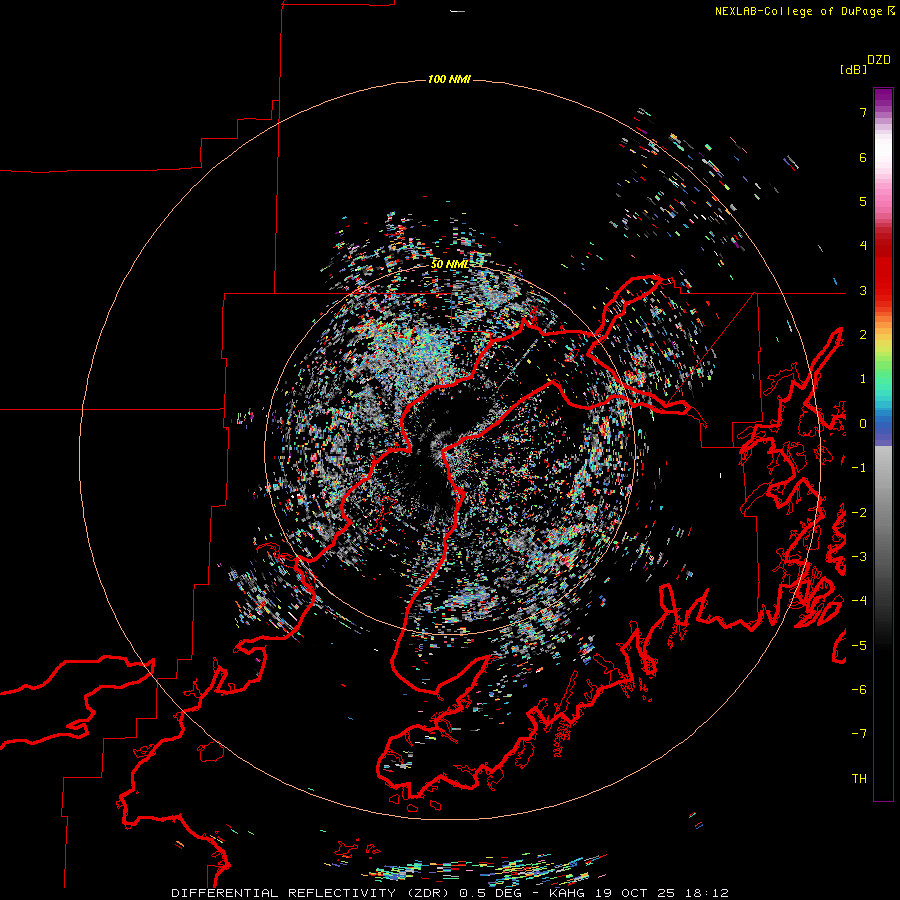Click the 18:12 timestamp in bottom caption

point(707,893)
